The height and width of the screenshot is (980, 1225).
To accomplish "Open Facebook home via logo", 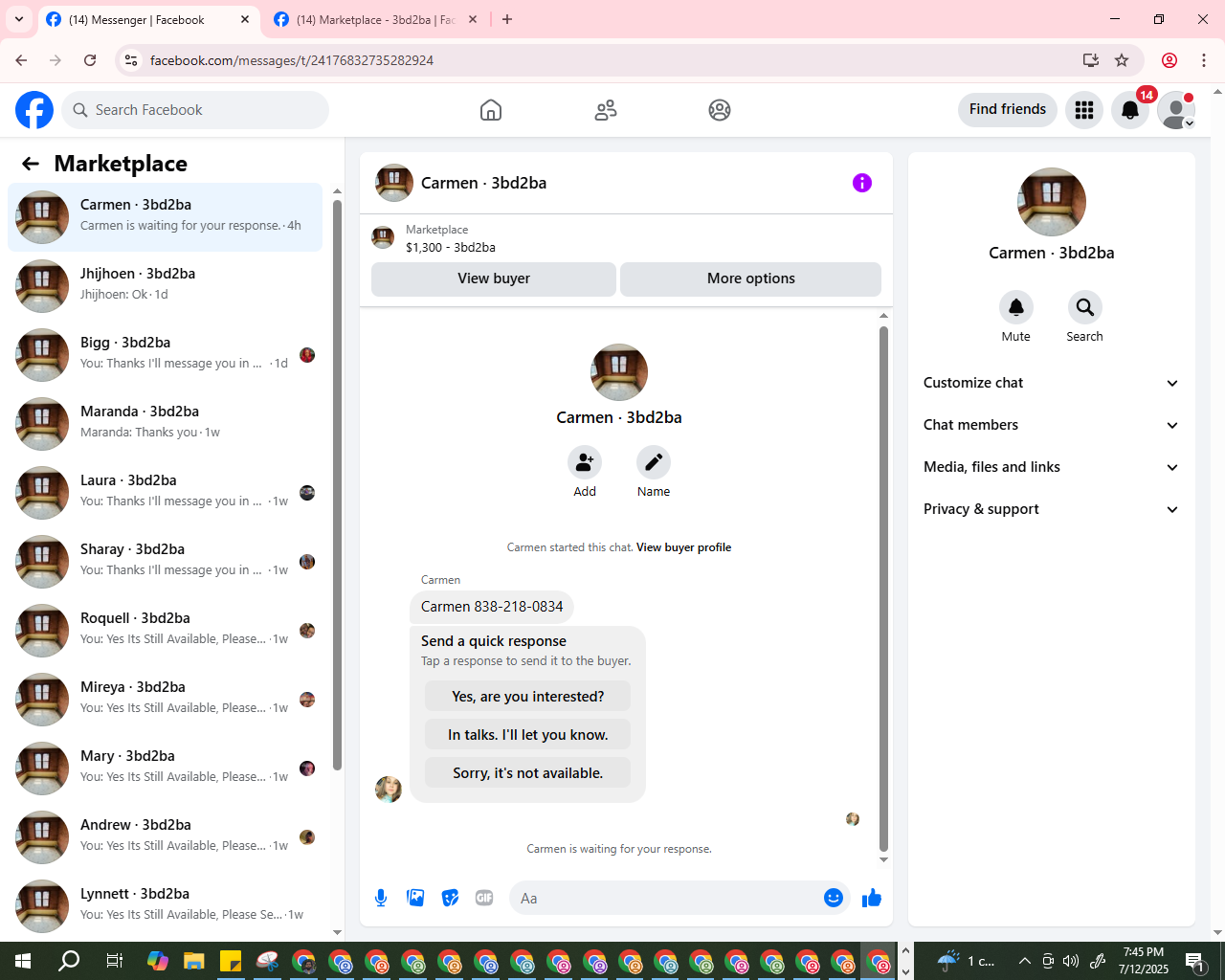I will pos(34,110).
